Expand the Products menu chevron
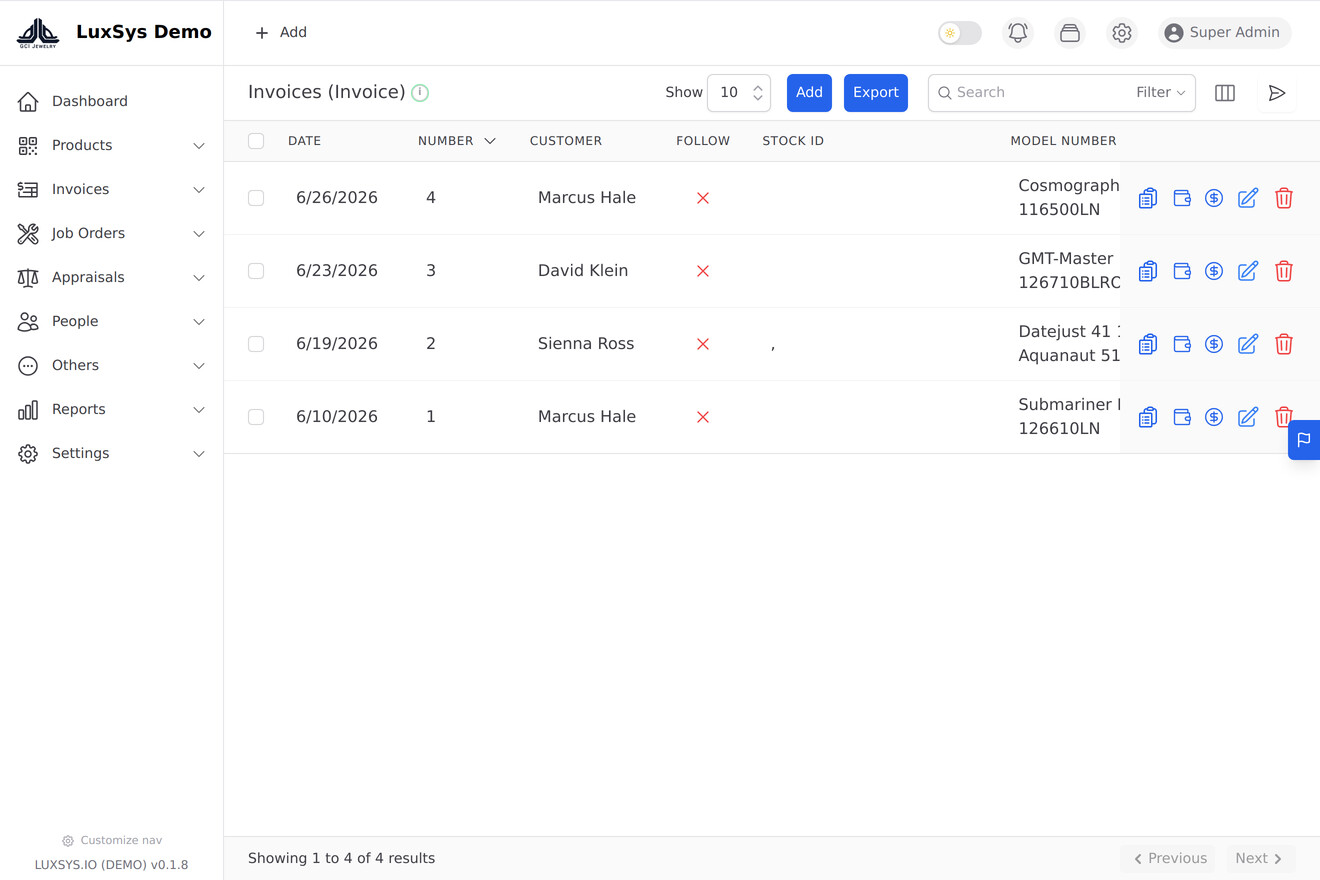Screen dimensions: 1320x880 (199, 146)
